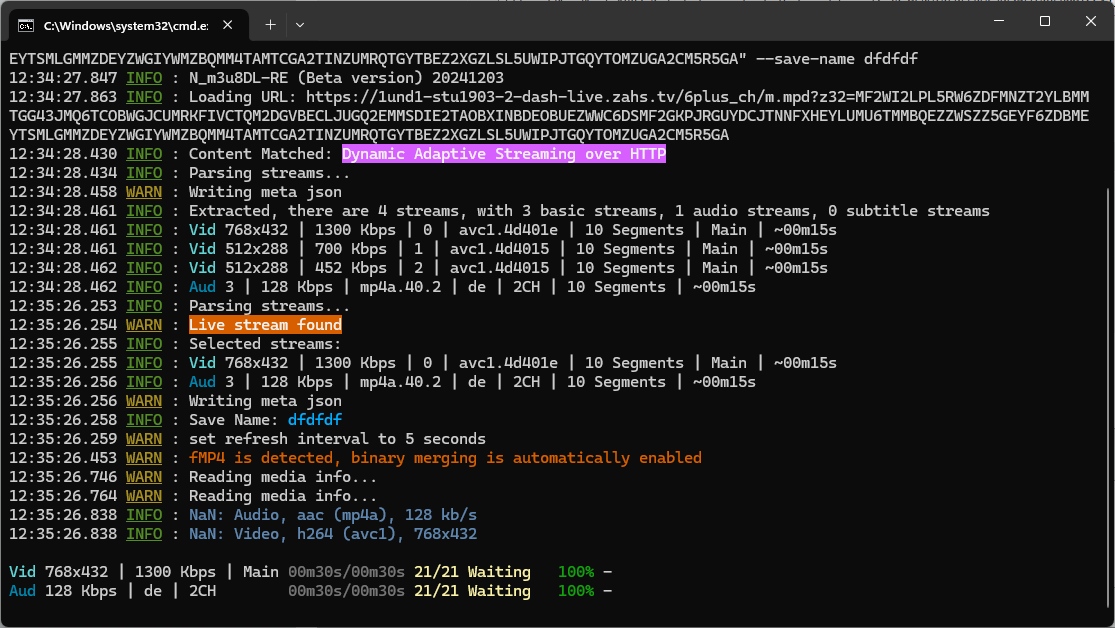Click the set refresh interval to 5 seconds line

(x=337, y=439)
